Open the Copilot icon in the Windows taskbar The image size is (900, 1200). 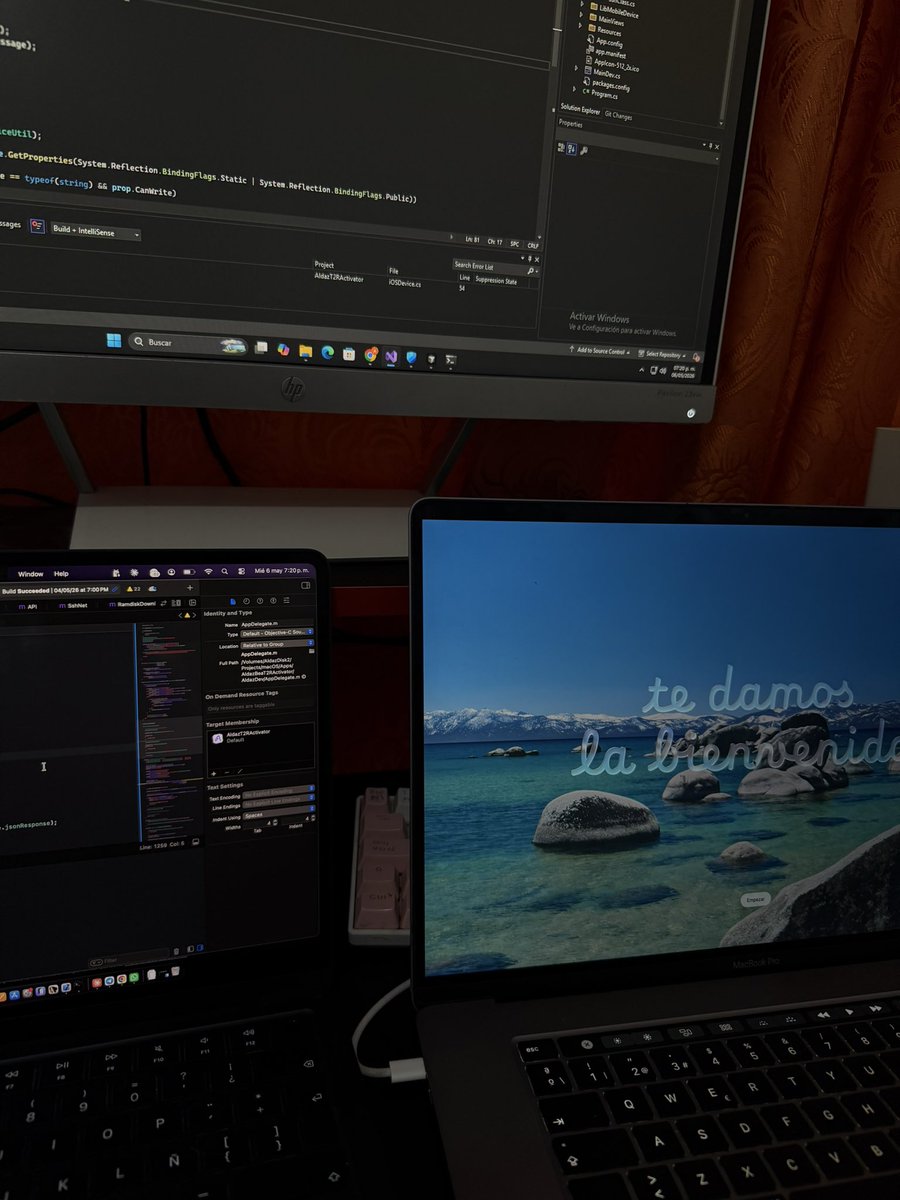[x=283, y=349]
